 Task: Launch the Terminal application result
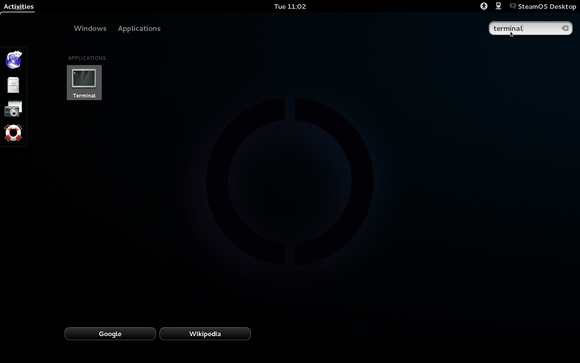[84, 83]
